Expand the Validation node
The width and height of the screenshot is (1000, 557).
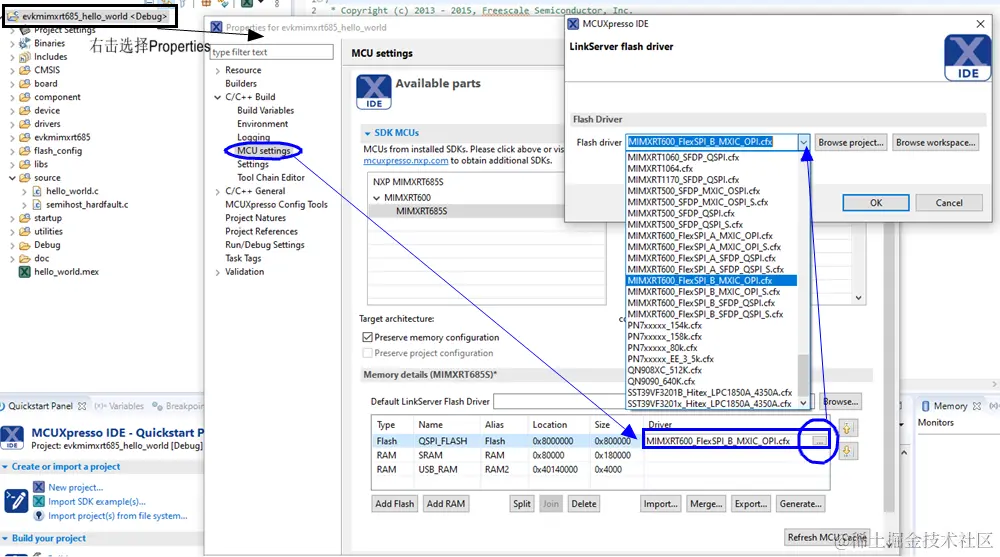pos(217,272)
